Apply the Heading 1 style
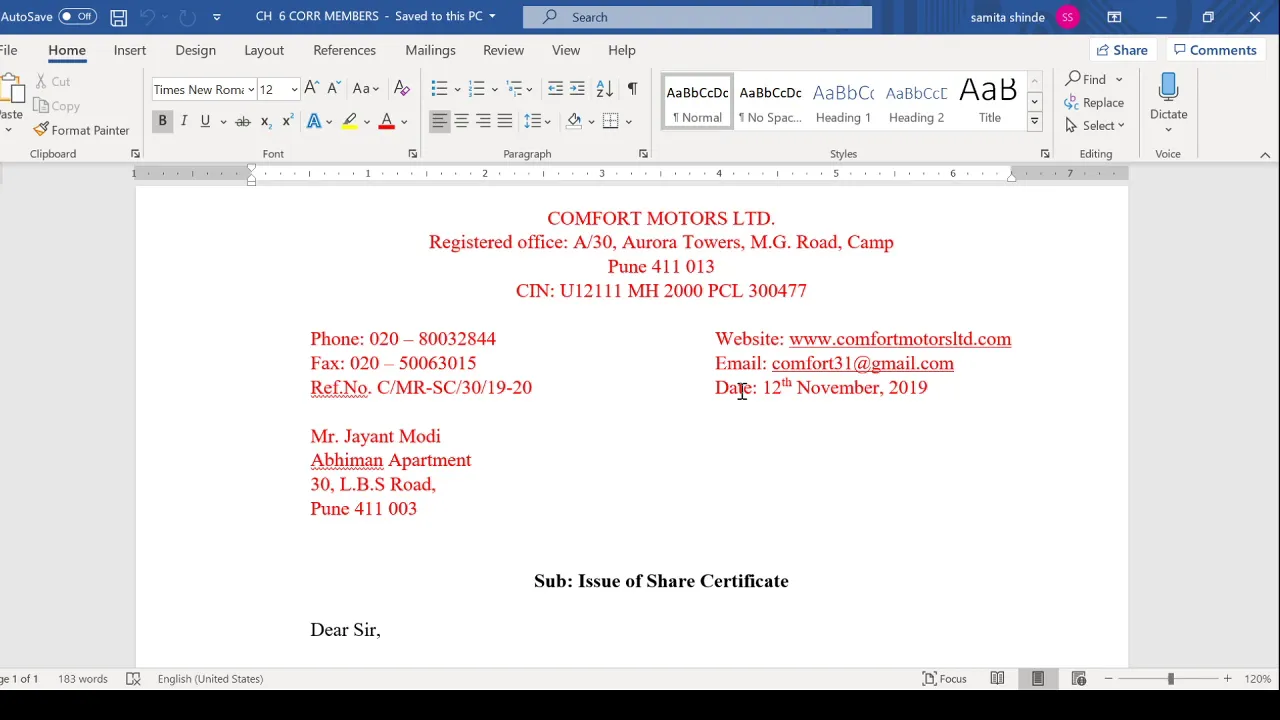The height and width of the screenshot is (720, 1280). click(843, 102)
